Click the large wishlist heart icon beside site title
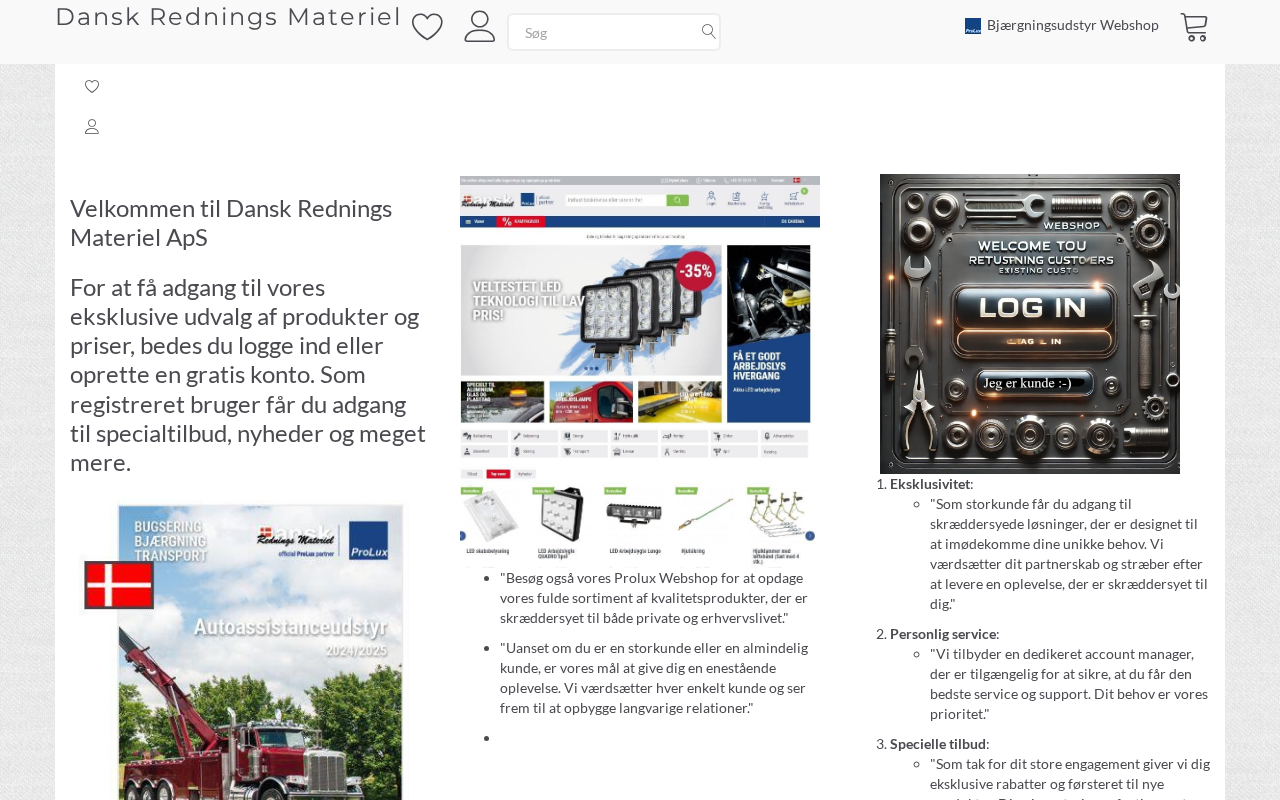This screenshot has width=1280, height=800. (x=427, y=27)
